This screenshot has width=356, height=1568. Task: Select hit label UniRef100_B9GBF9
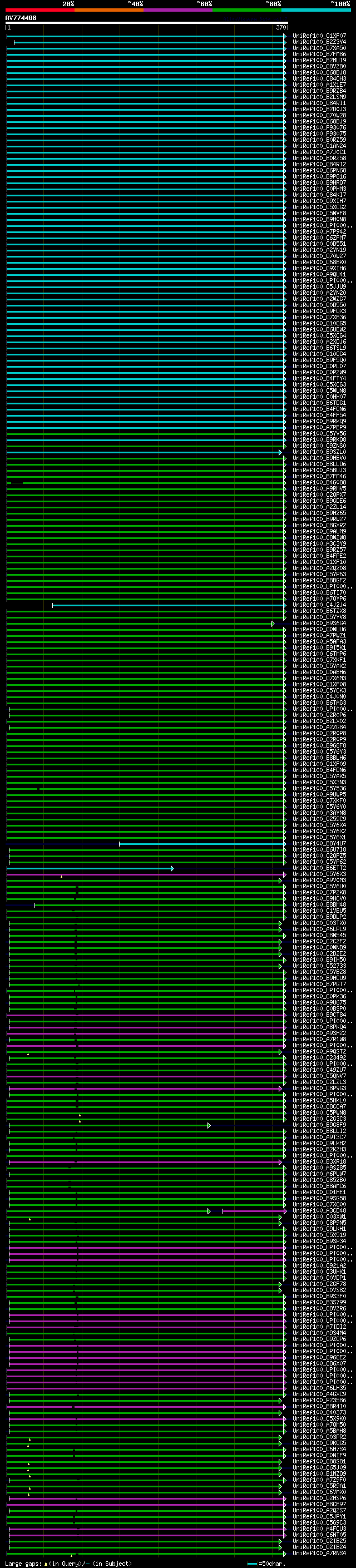click(x=319, y=1125)
